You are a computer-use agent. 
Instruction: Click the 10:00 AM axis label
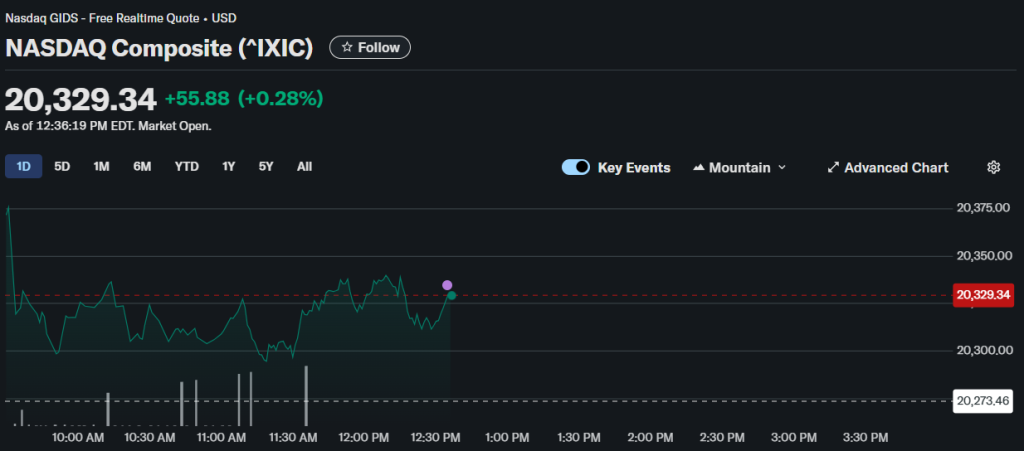click(x=77, y=437)
